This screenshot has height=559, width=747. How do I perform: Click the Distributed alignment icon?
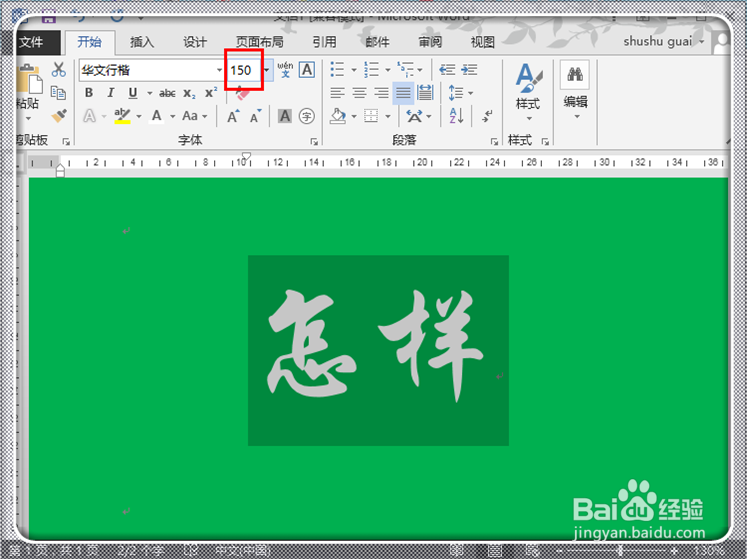click(x=425, y=93)
